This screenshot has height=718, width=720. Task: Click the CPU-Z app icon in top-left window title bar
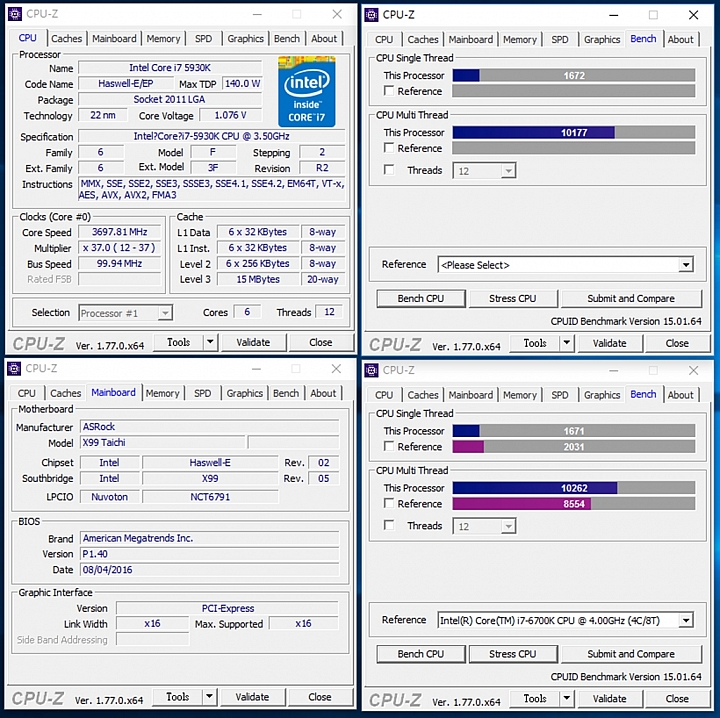tap(15, 14)
